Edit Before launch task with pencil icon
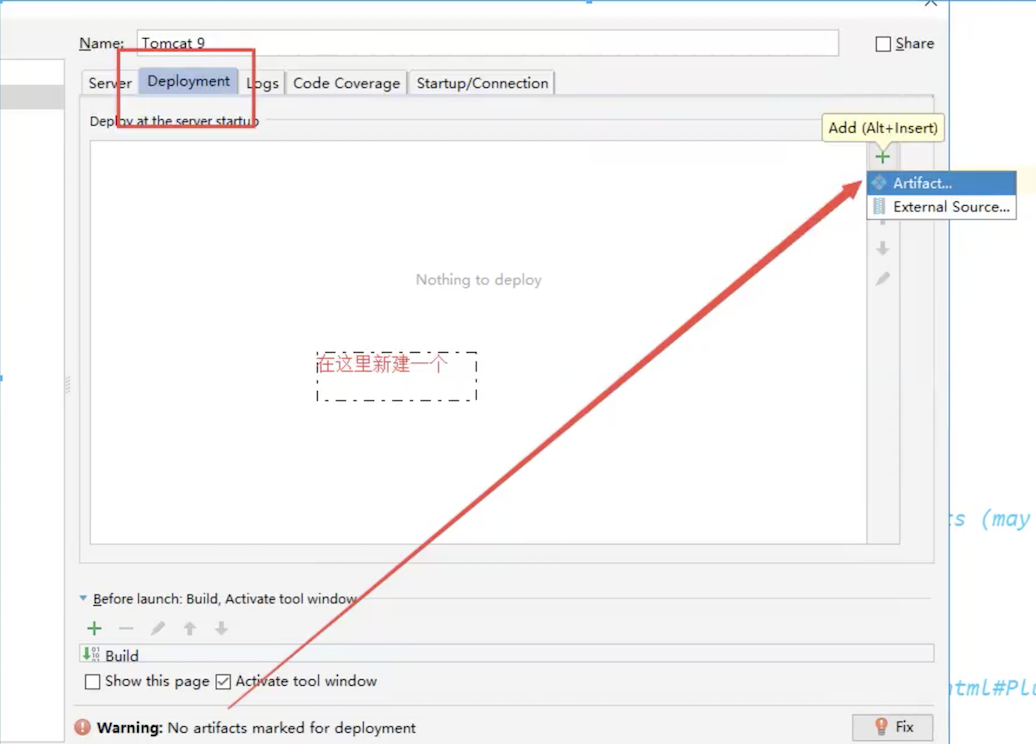The width and height of the screenshot is (1036, 744). [158, 628]
